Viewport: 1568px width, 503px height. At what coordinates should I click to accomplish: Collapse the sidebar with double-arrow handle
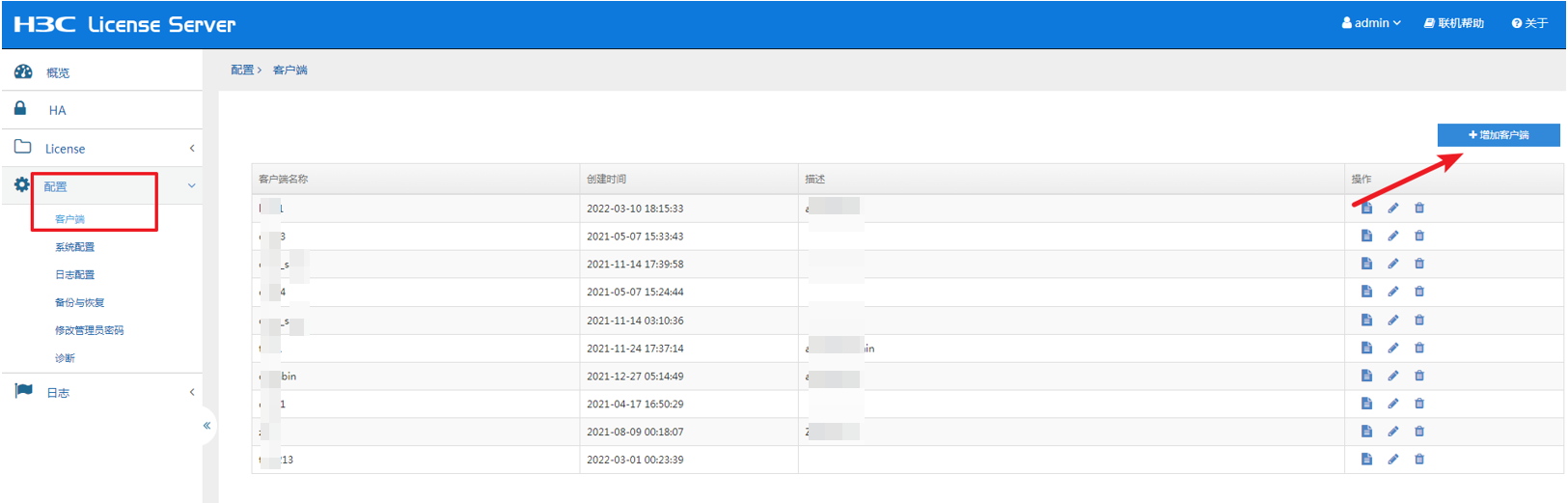click(x=206, y=426)
